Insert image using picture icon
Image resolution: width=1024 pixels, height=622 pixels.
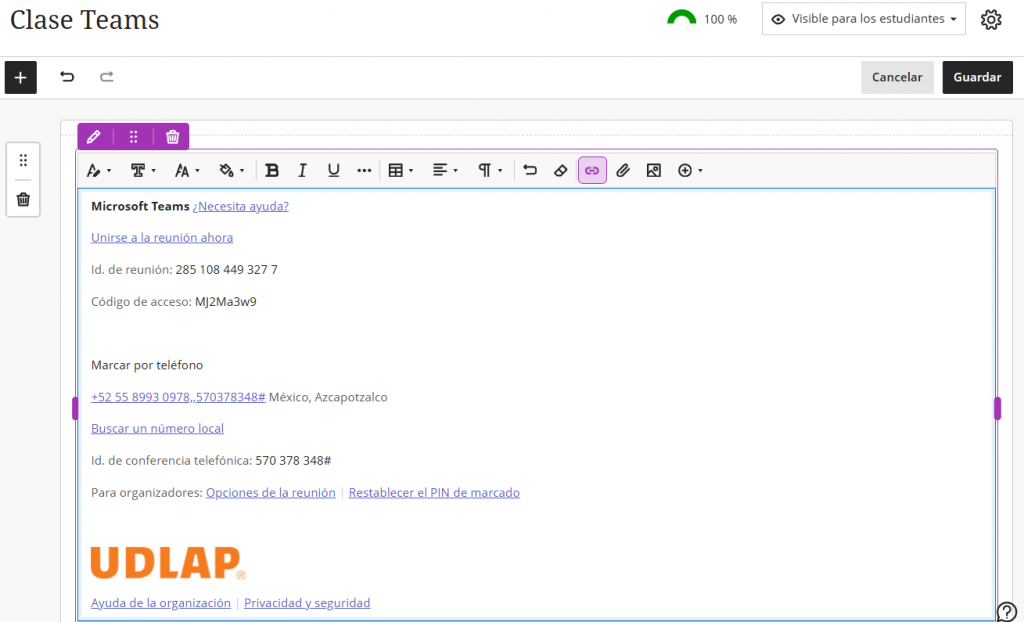tap(654, 171)
